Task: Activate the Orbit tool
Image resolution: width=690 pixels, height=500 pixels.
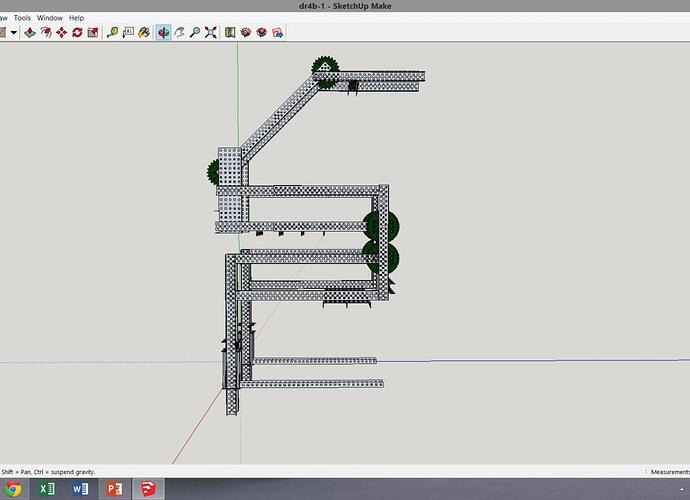Action: coord(163,33)
